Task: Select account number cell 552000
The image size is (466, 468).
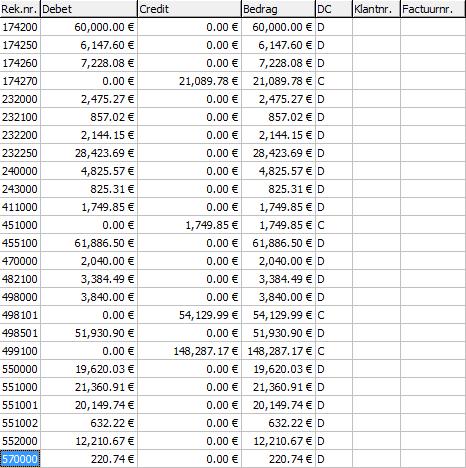Action: click(x=20, y=441)
